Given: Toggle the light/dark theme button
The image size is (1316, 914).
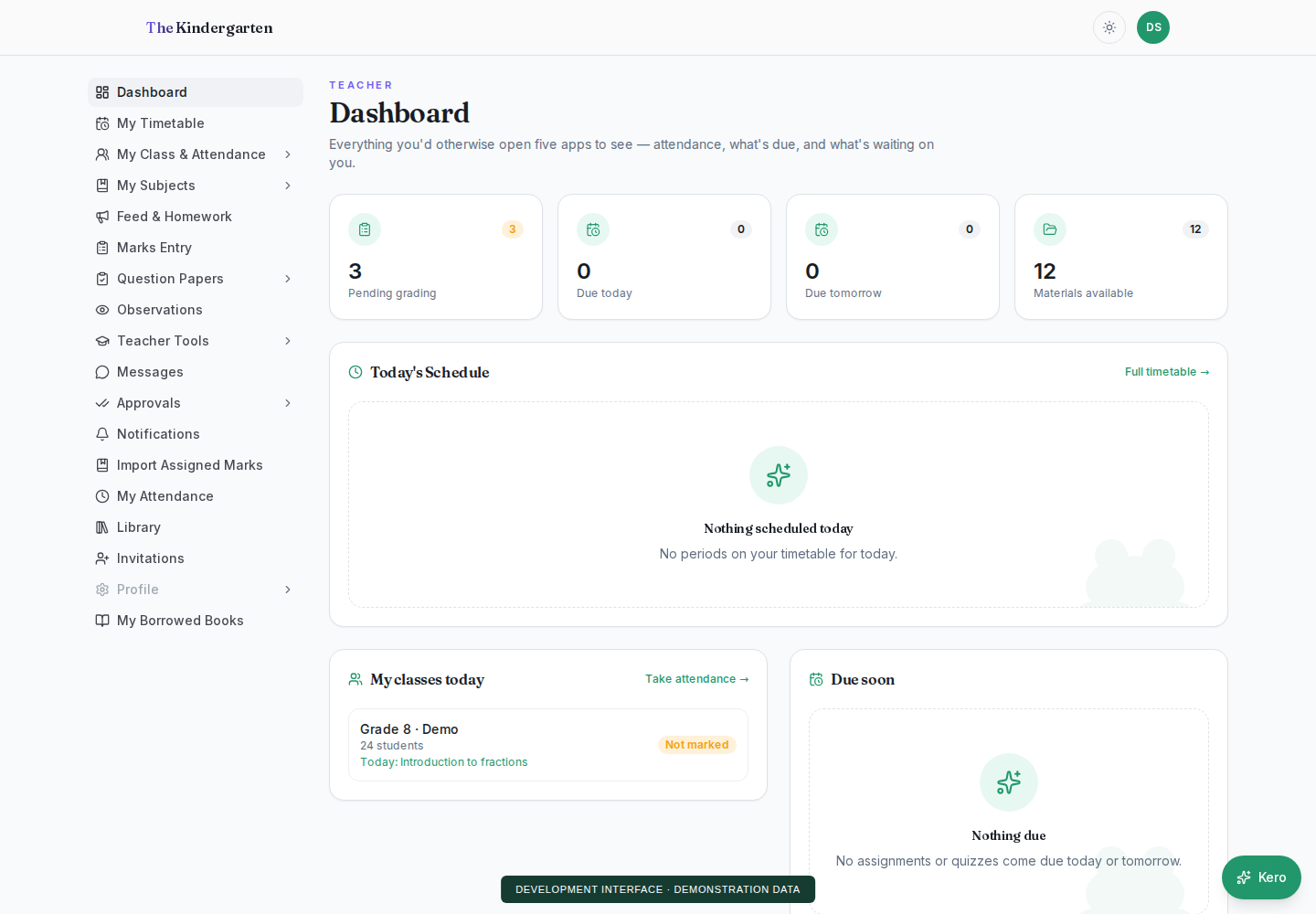Looking at the screenshot, I should pos(1109,27).
